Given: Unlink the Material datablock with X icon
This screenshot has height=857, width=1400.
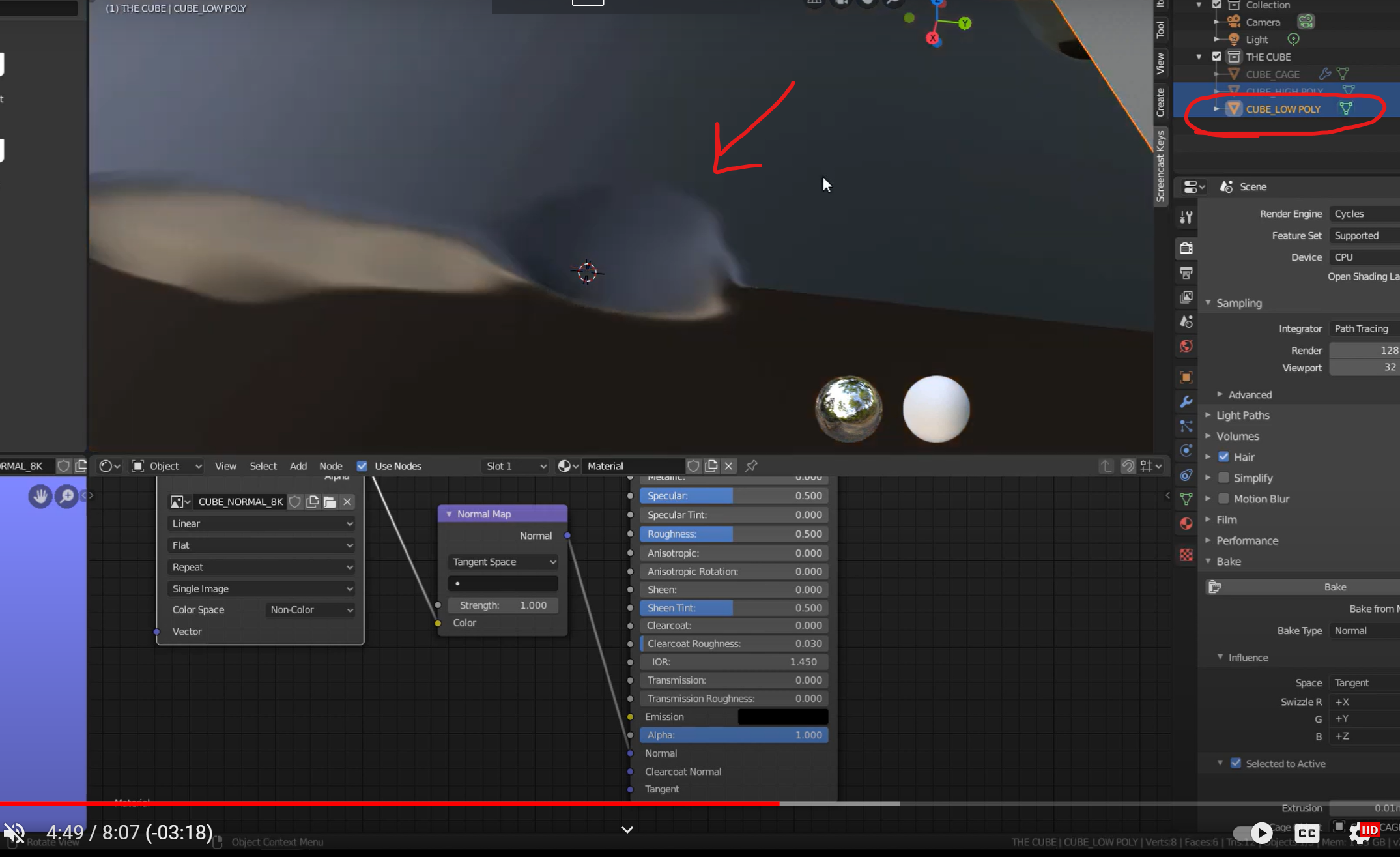Looking at the screenshot, I should click(x=729, y=466).
